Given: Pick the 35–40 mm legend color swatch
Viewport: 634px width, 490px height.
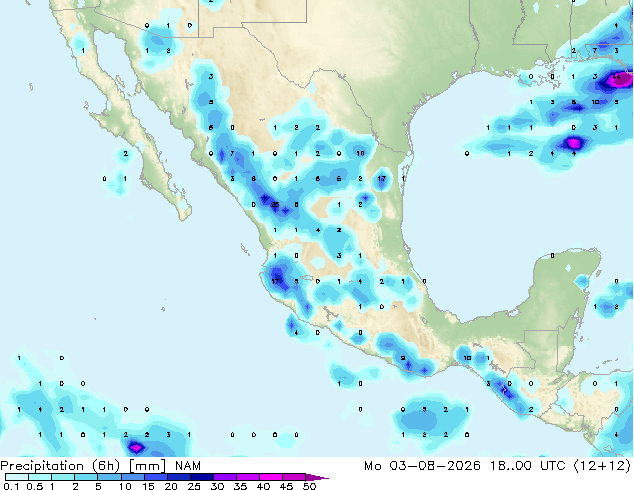Looking at the screenshot, I should tap(248, 477).
